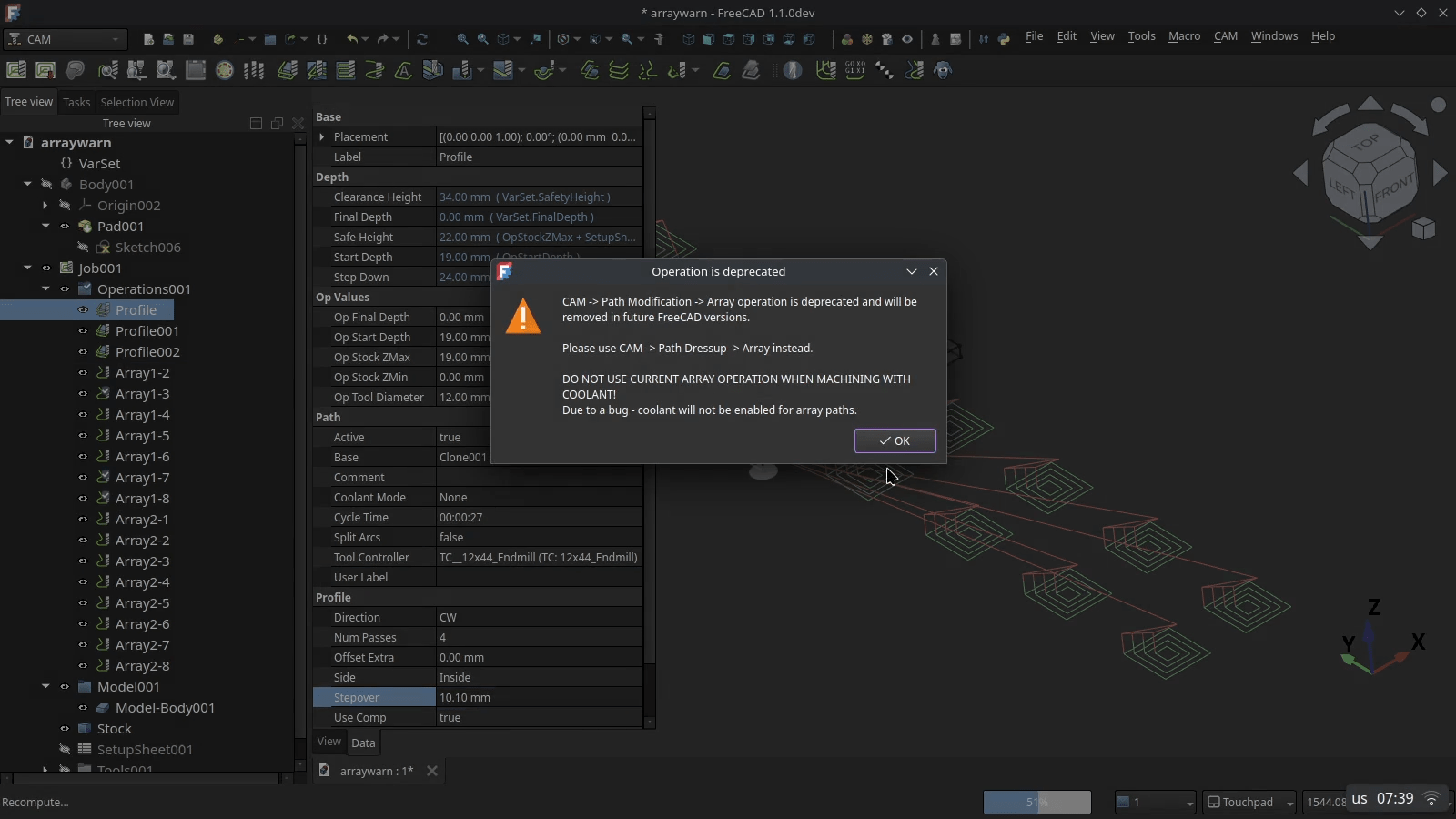Collapse the Operations001 tree node
The image size is (1456, 819).
(x=45, y=289)
